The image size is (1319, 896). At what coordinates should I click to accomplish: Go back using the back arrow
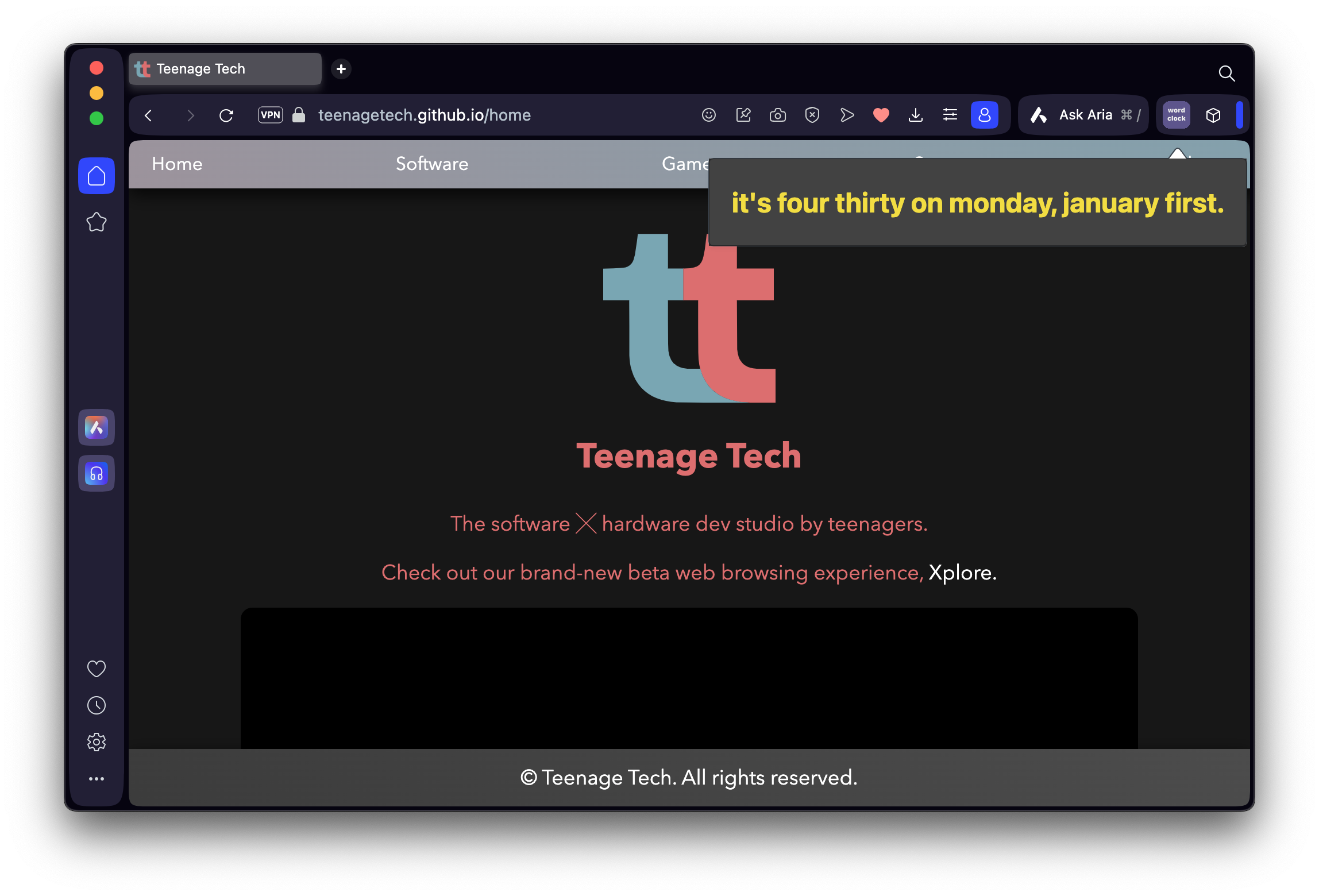tap(148, 115)
